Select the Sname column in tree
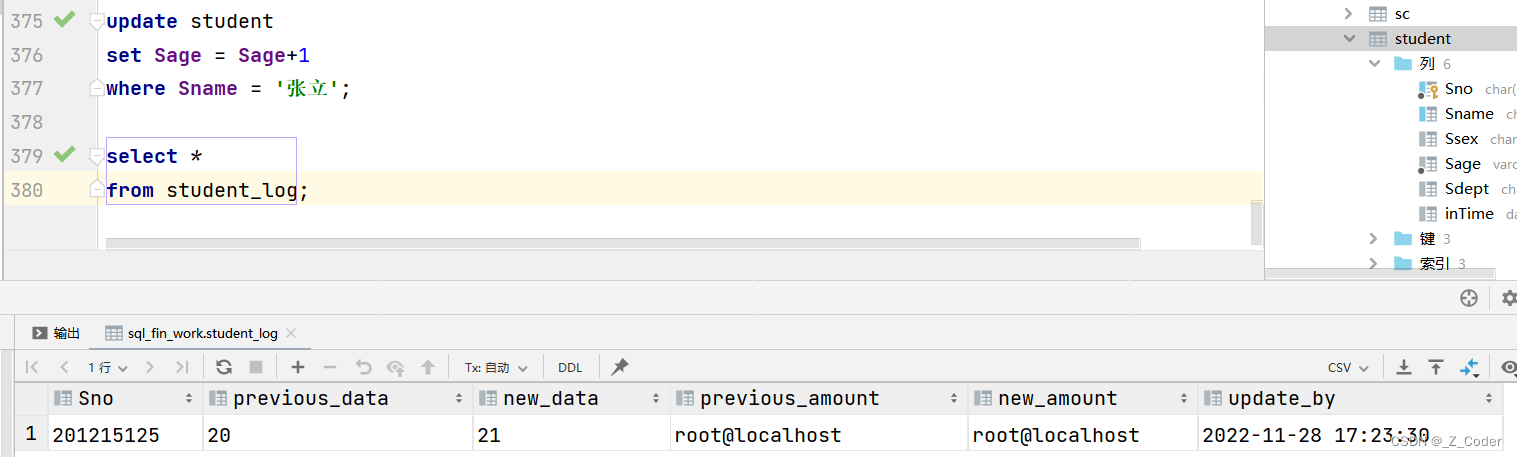This screenshot has height=457, width=1517. click(x=1468, y=114)
